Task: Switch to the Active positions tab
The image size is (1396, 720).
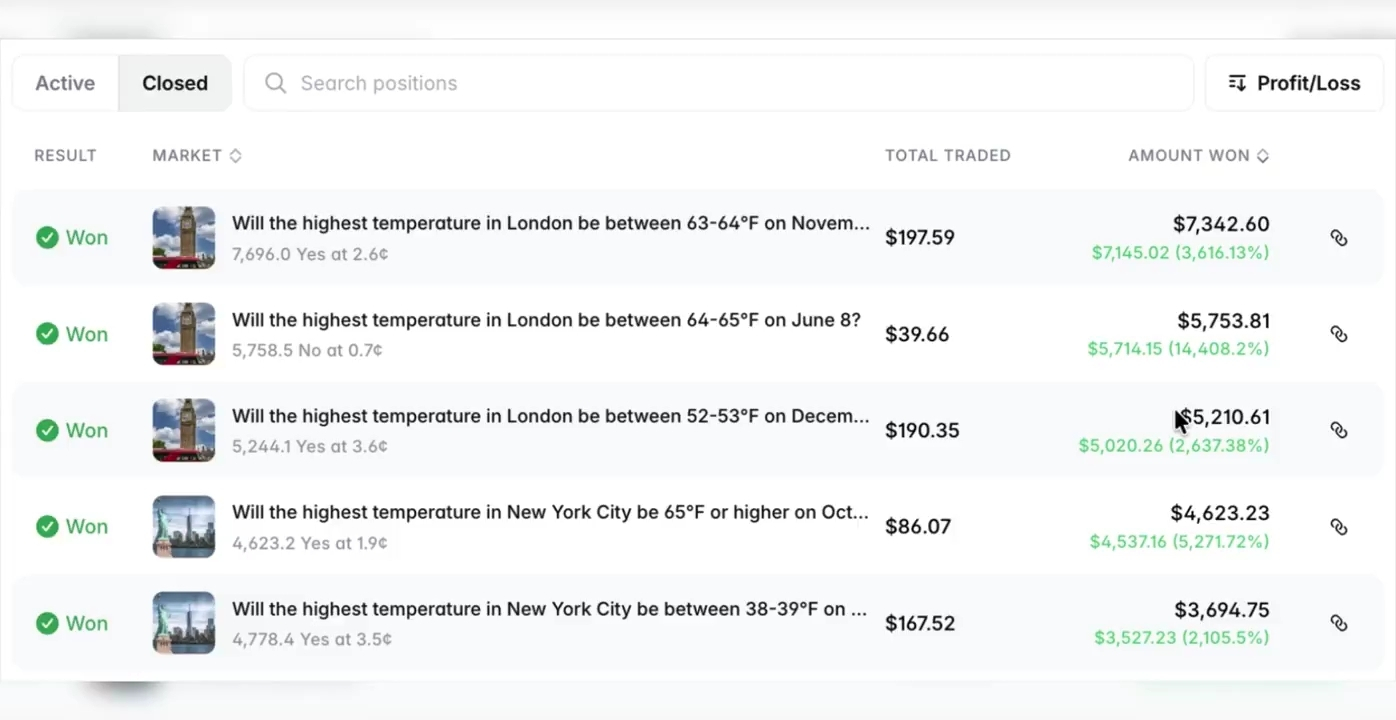Action: pyautogui.click(x=65, y=83)
